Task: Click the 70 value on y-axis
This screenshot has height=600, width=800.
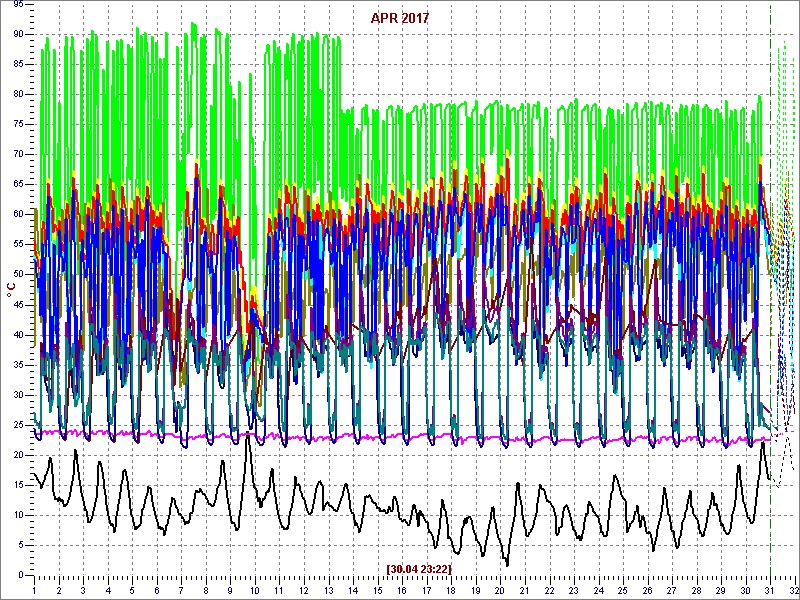Action: pos(18,153)
